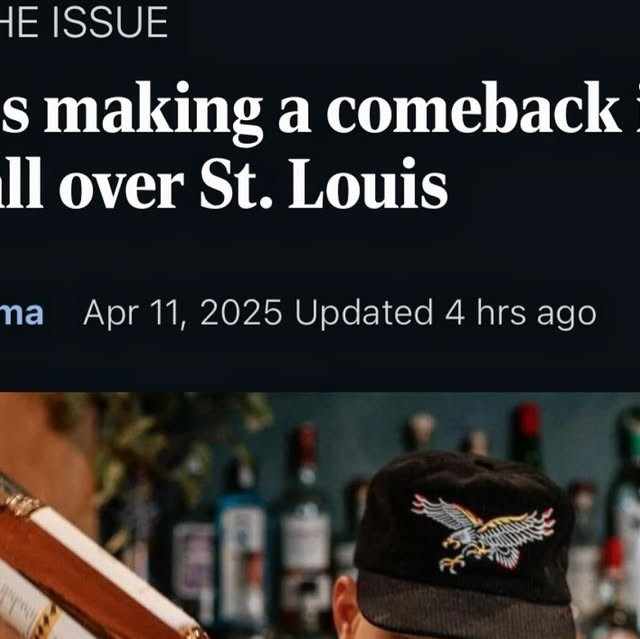The image size is (640, 639).
Task: Click the dark header area below the date
Action: coord(320,361)
